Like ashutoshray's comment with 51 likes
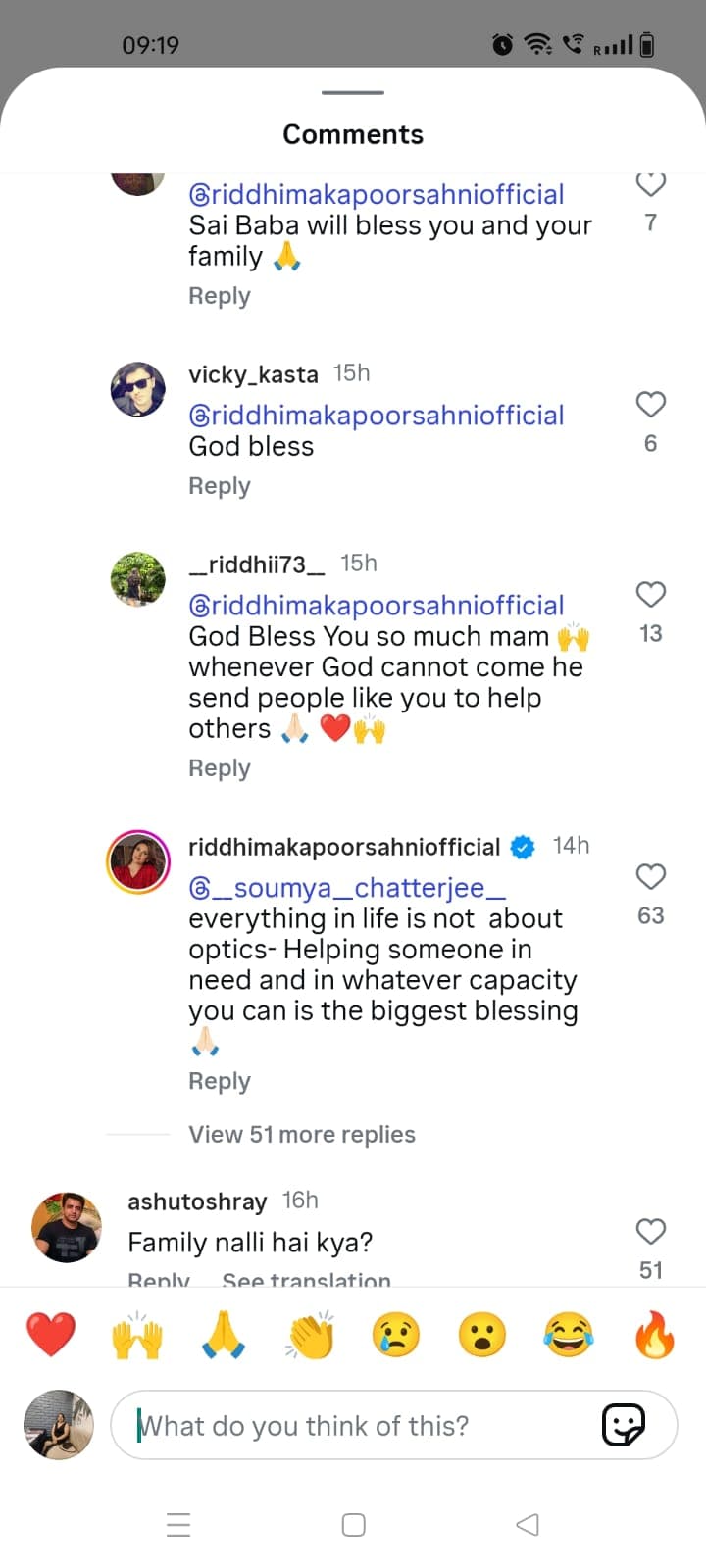 (651, 1231)
